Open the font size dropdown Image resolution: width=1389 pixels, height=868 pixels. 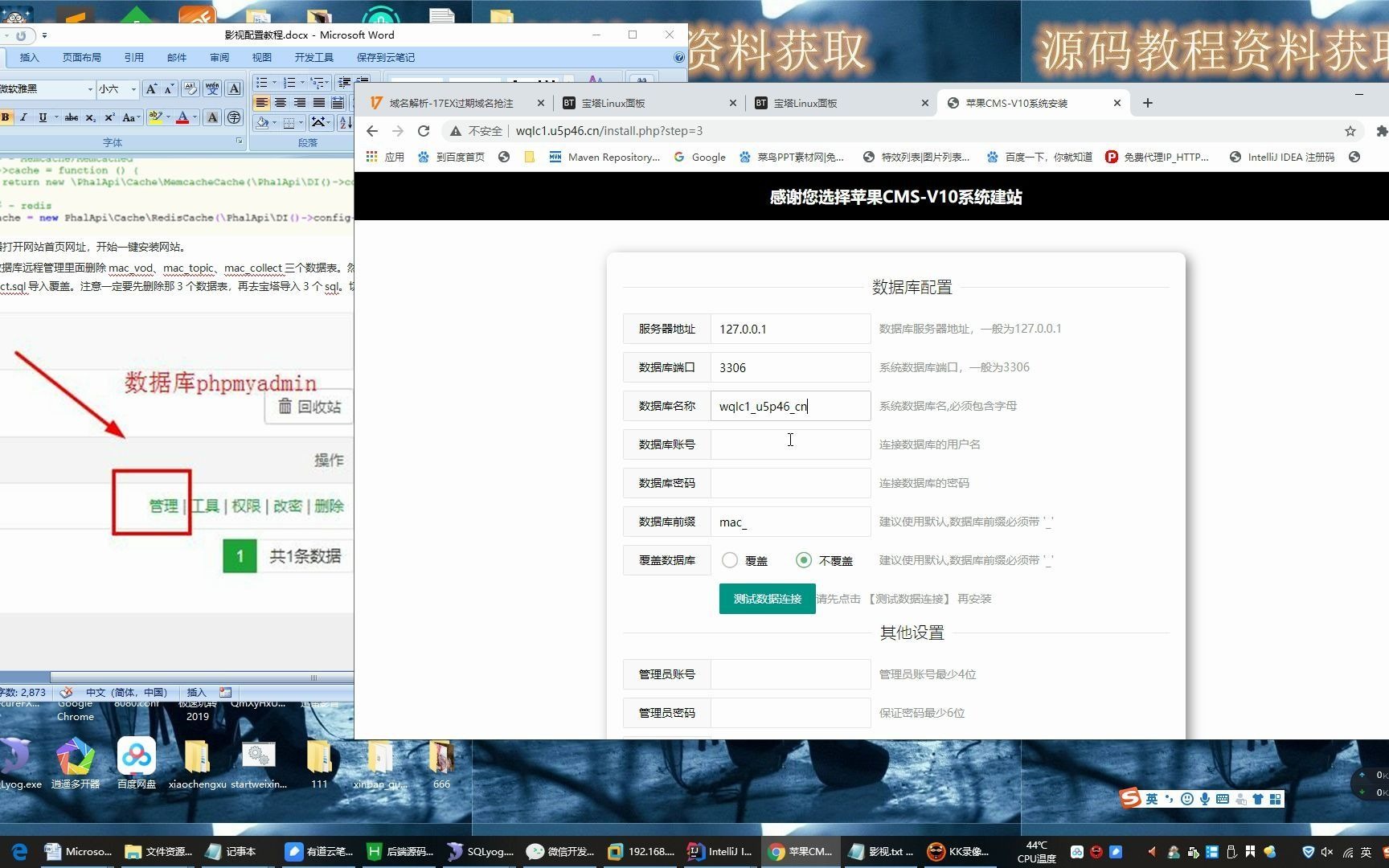click(x=133, y=88)
